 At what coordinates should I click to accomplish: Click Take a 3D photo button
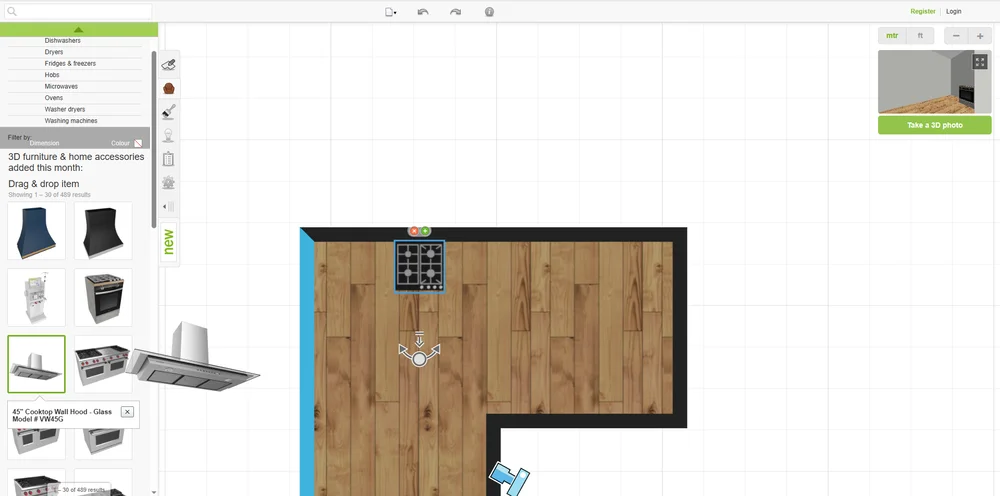[934, 125]
